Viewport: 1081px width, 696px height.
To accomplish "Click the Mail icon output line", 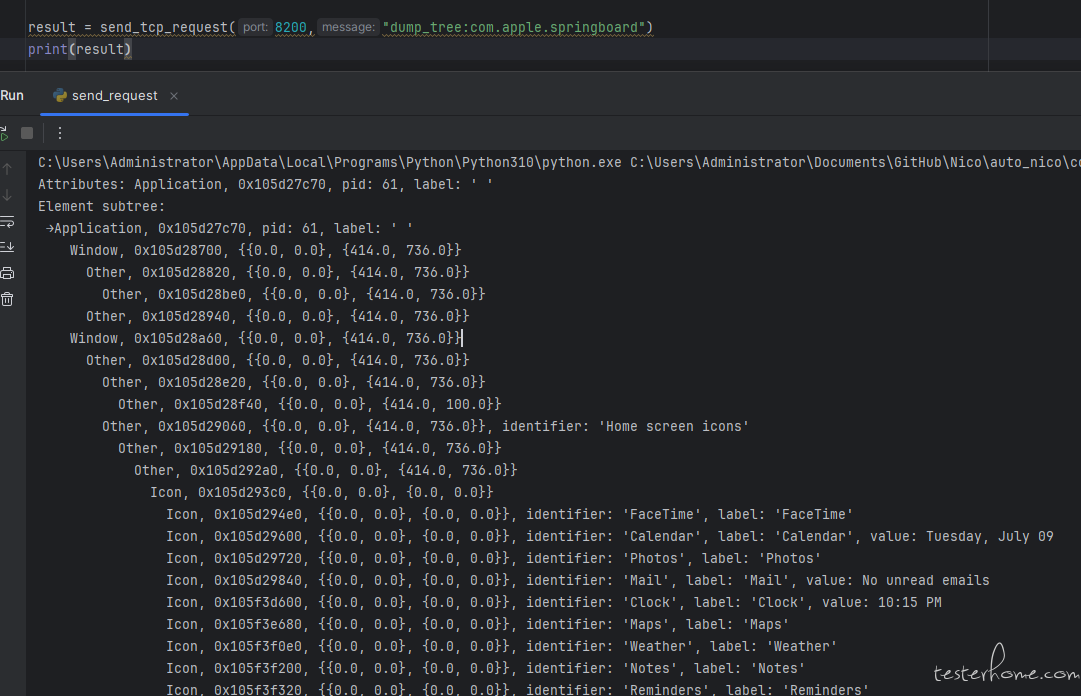I will pyautogui.click(x=578, y=582).
